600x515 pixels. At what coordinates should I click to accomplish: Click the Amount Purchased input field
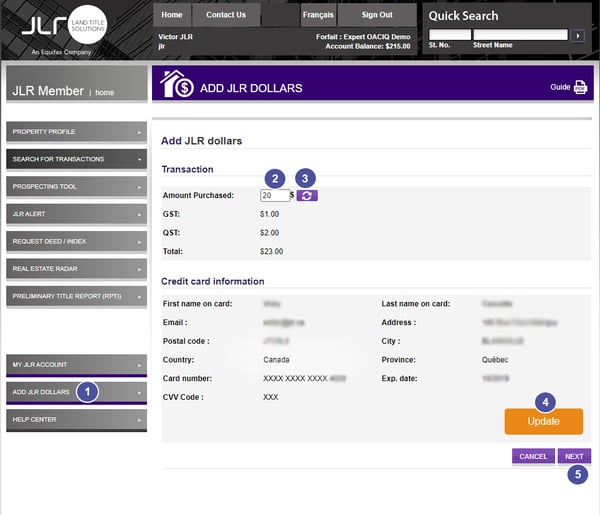click(x=274, y=196)
